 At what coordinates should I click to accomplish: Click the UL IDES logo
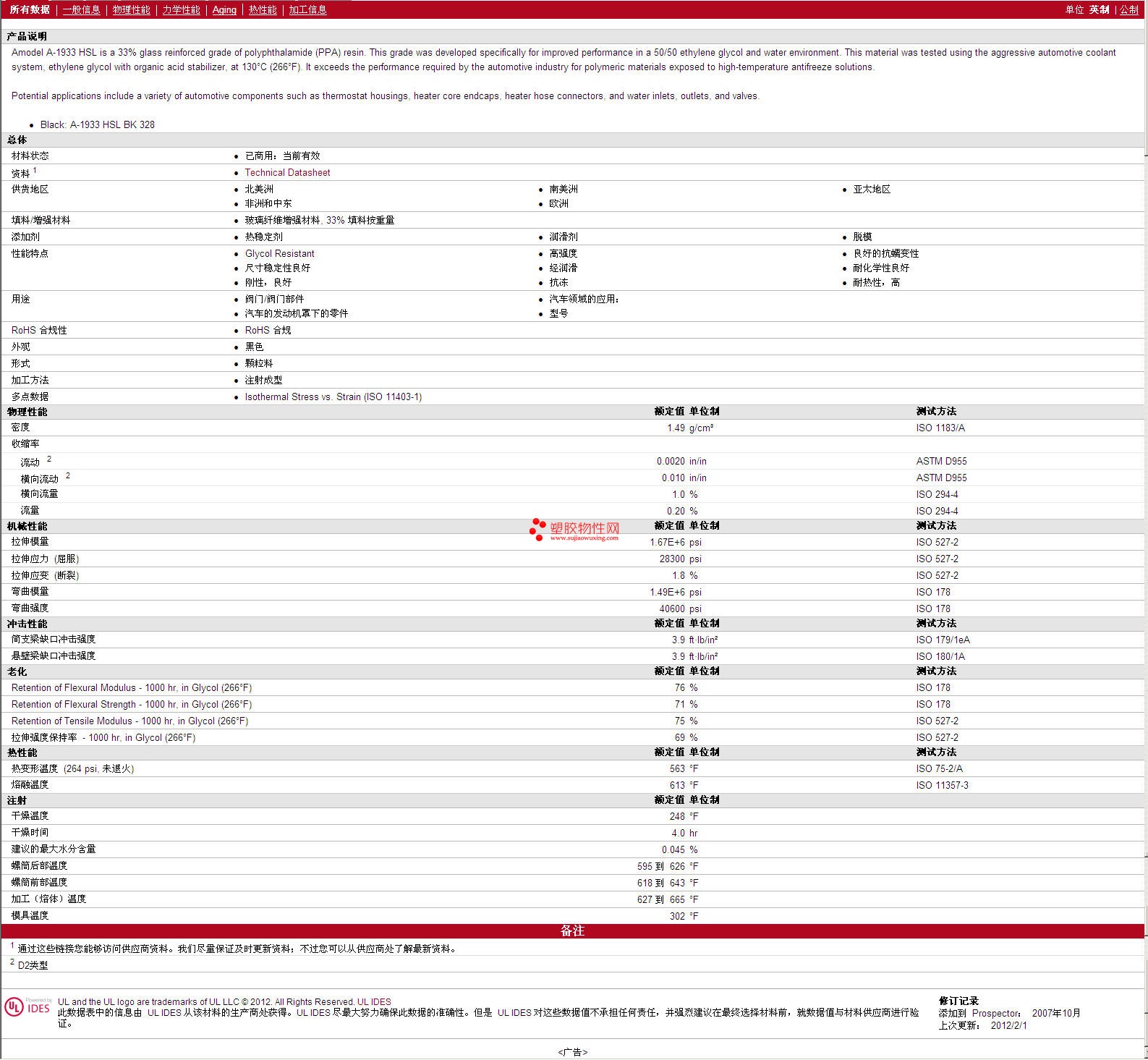27,1007
